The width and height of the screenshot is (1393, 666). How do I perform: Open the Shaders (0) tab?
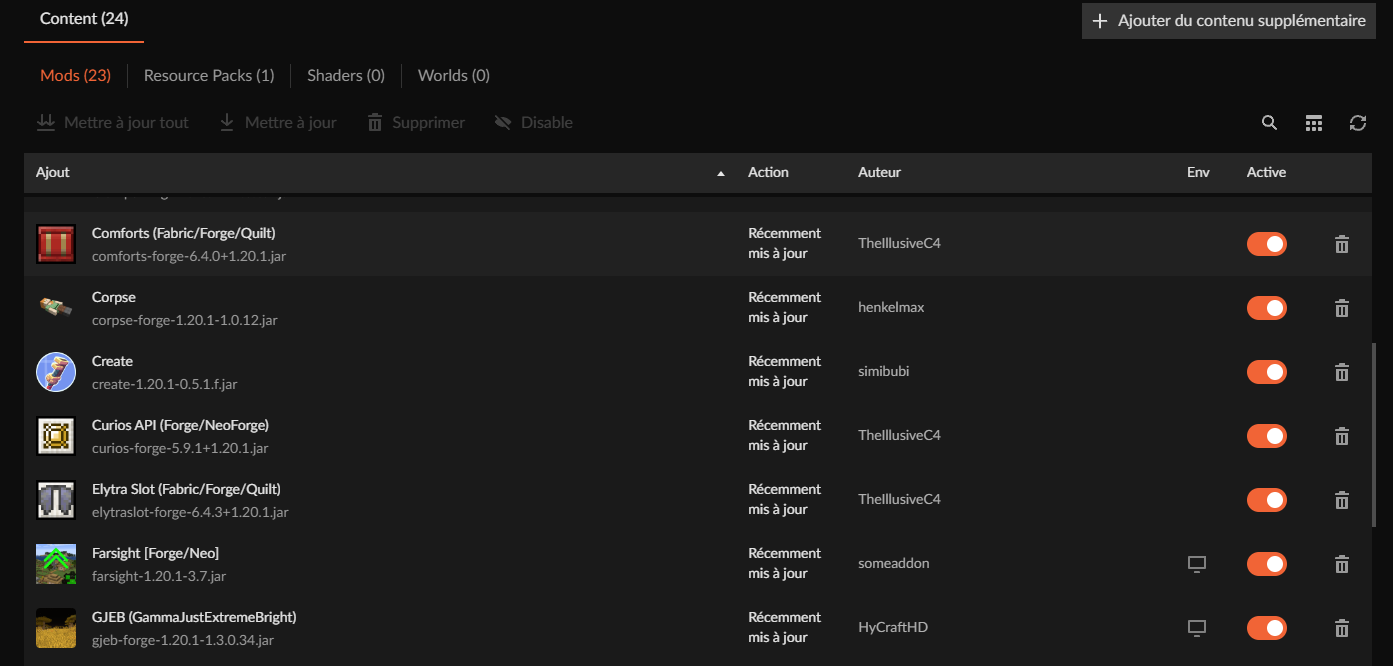346,76
